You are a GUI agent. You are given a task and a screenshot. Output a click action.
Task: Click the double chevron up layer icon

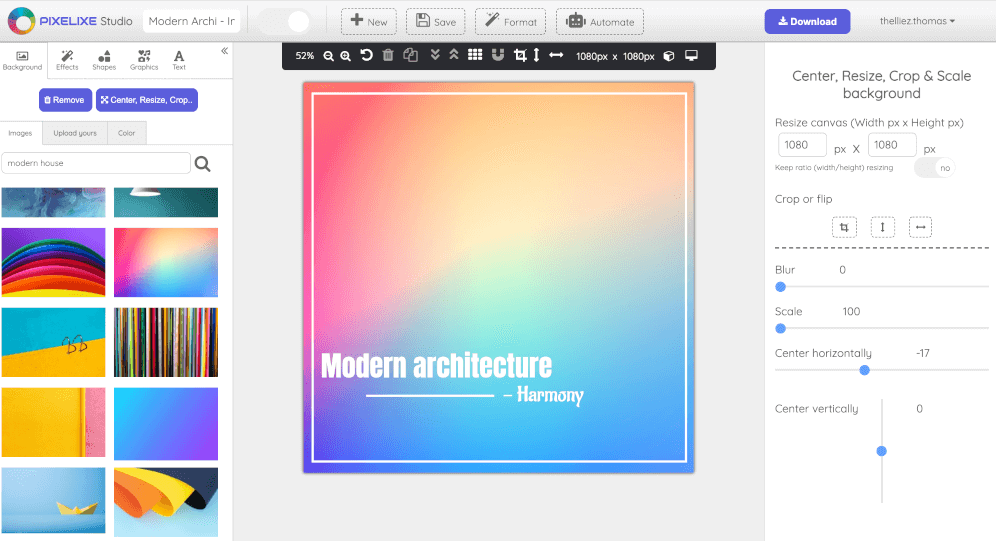454,56
